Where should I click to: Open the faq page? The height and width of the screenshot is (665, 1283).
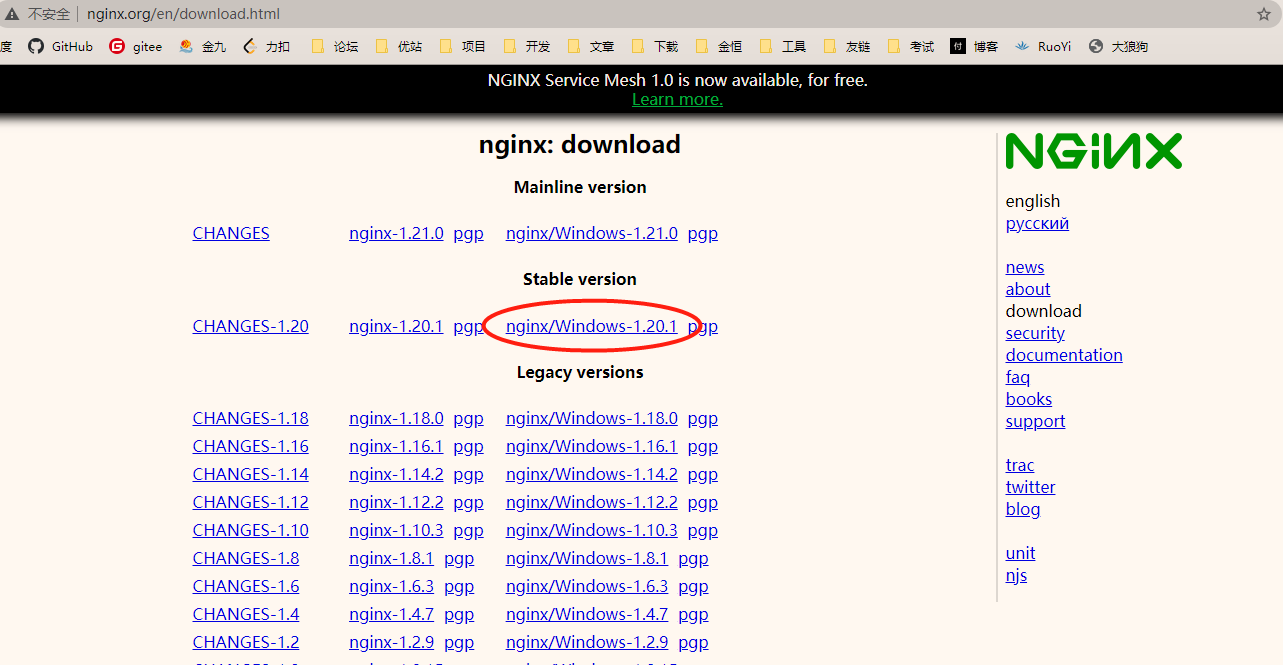click(x=1018, y=377)
